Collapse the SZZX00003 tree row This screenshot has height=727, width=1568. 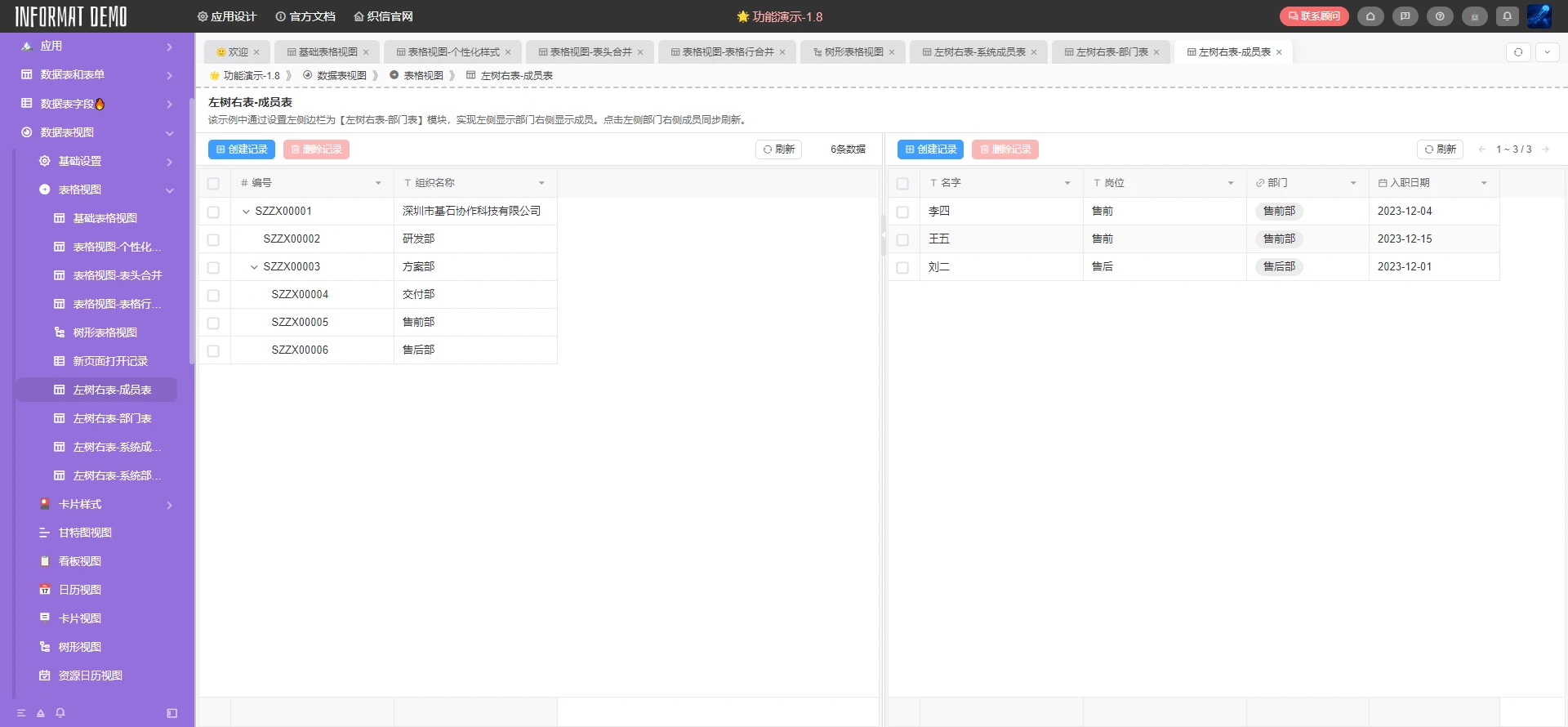tap(254, 267)
